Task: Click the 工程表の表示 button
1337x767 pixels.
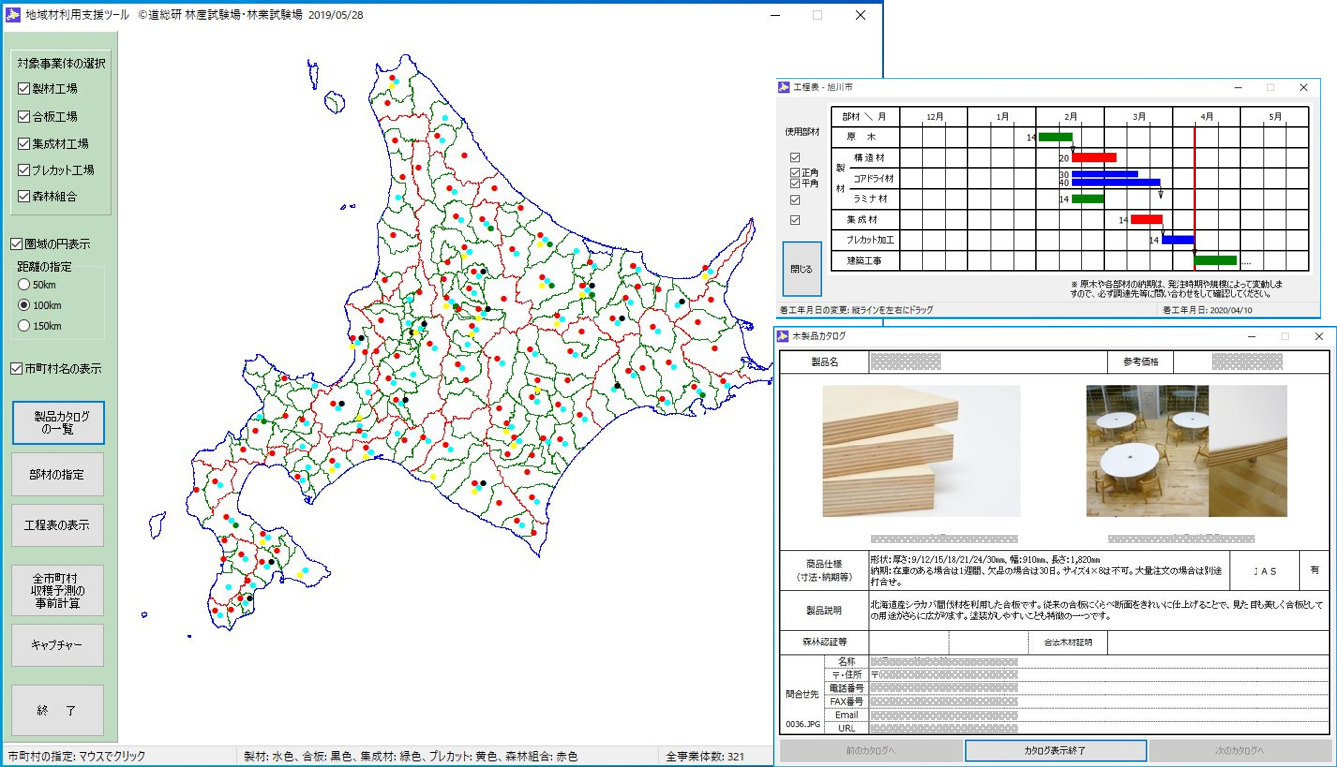Action: (x=59, y=525)
